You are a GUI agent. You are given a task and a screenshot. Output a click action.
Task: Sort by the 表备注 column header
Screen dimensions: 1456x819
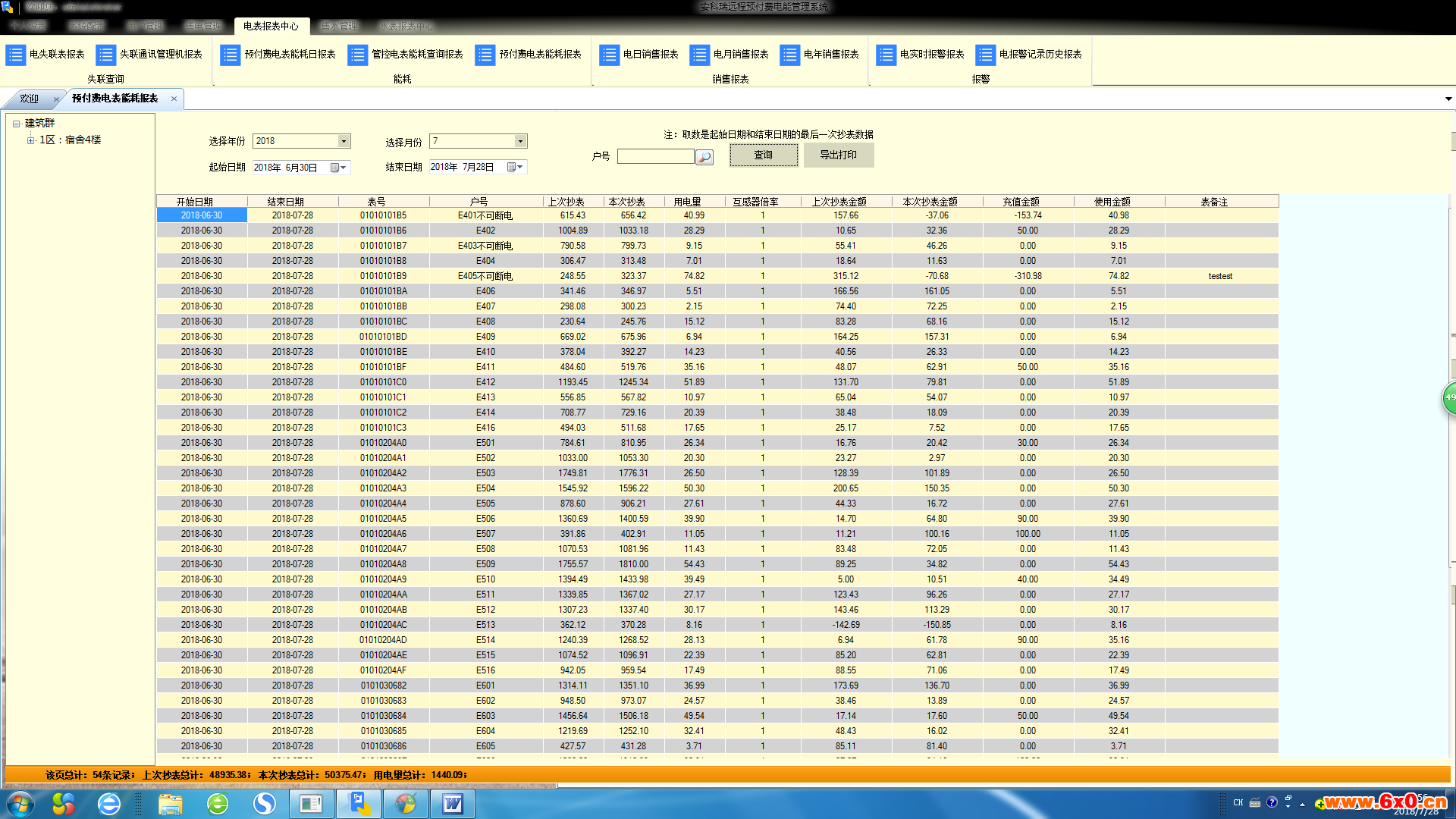pos(1222,202)
